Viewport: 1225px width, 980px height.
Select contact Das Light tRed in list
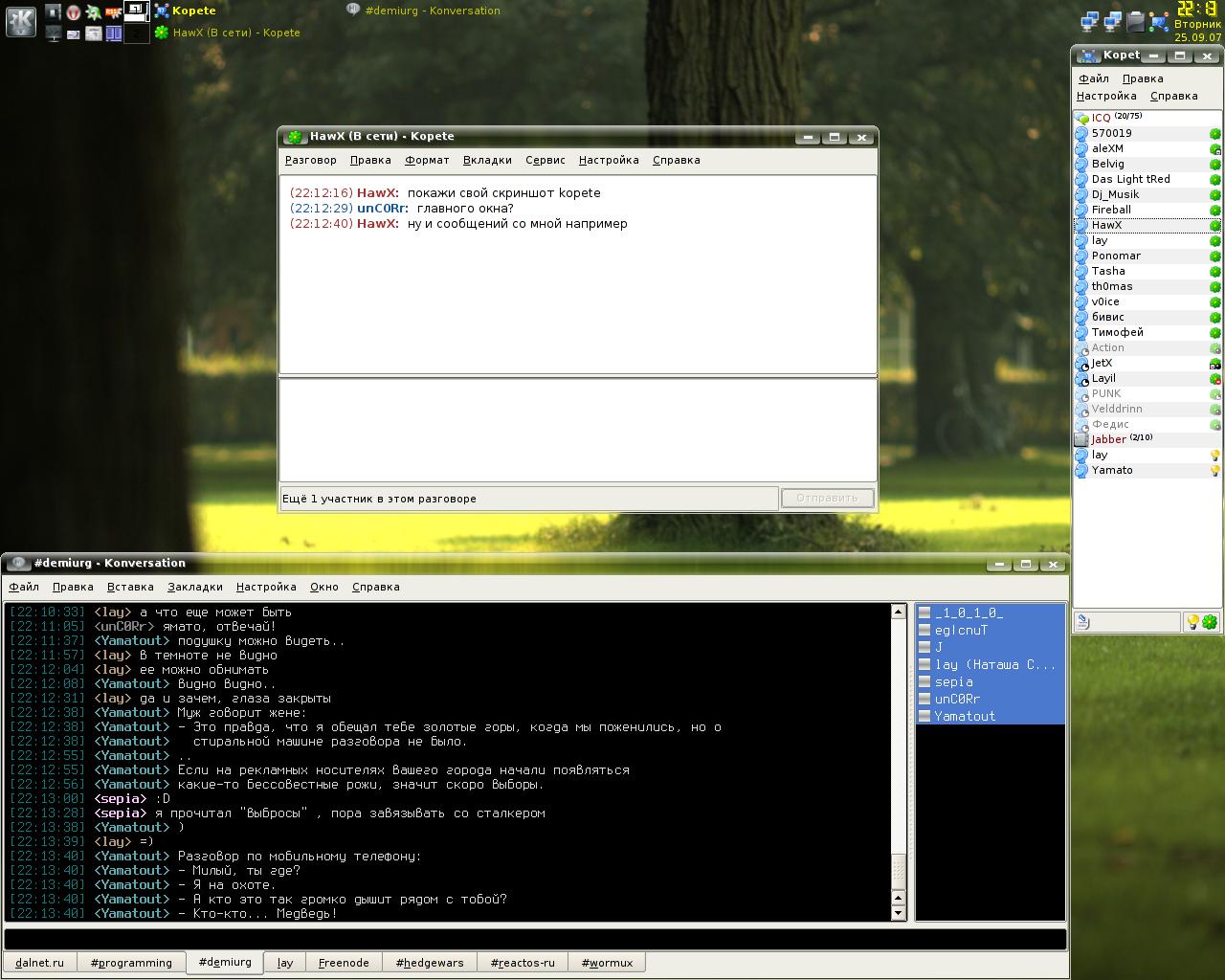(1130, 179)
